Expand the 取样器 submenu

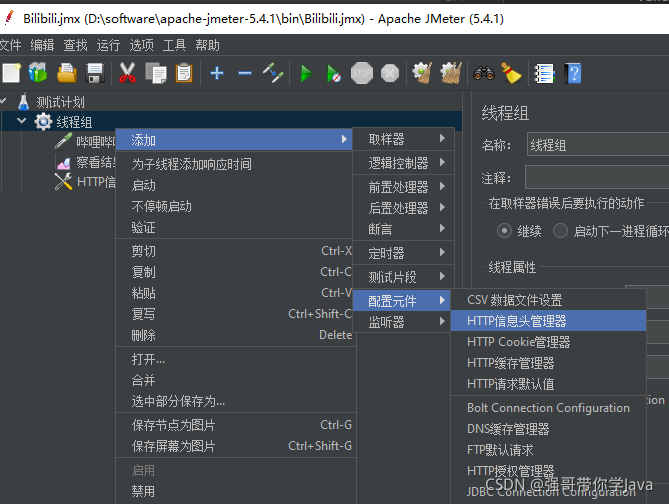pos(403,139)
